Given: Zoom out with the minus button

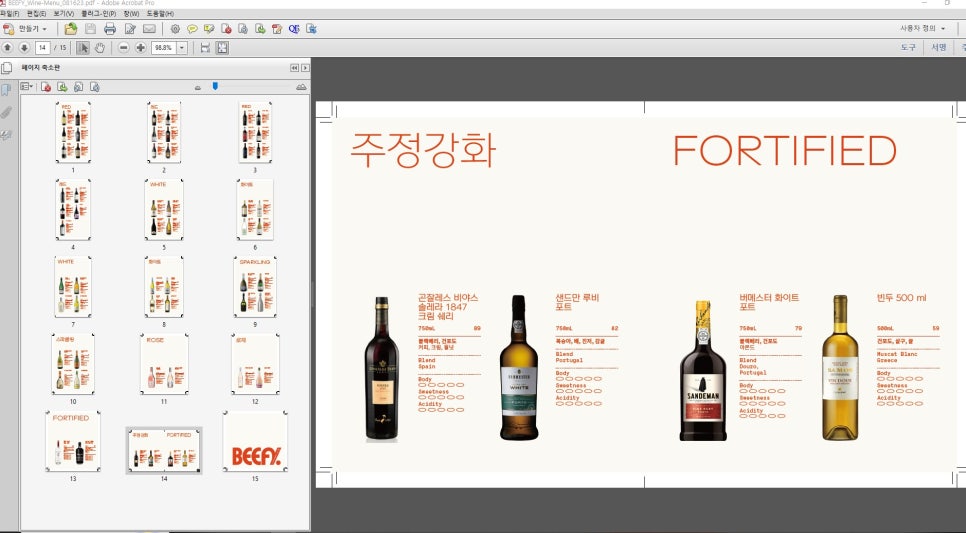Looking at the screenshot, I should click(x=124, y=47).
